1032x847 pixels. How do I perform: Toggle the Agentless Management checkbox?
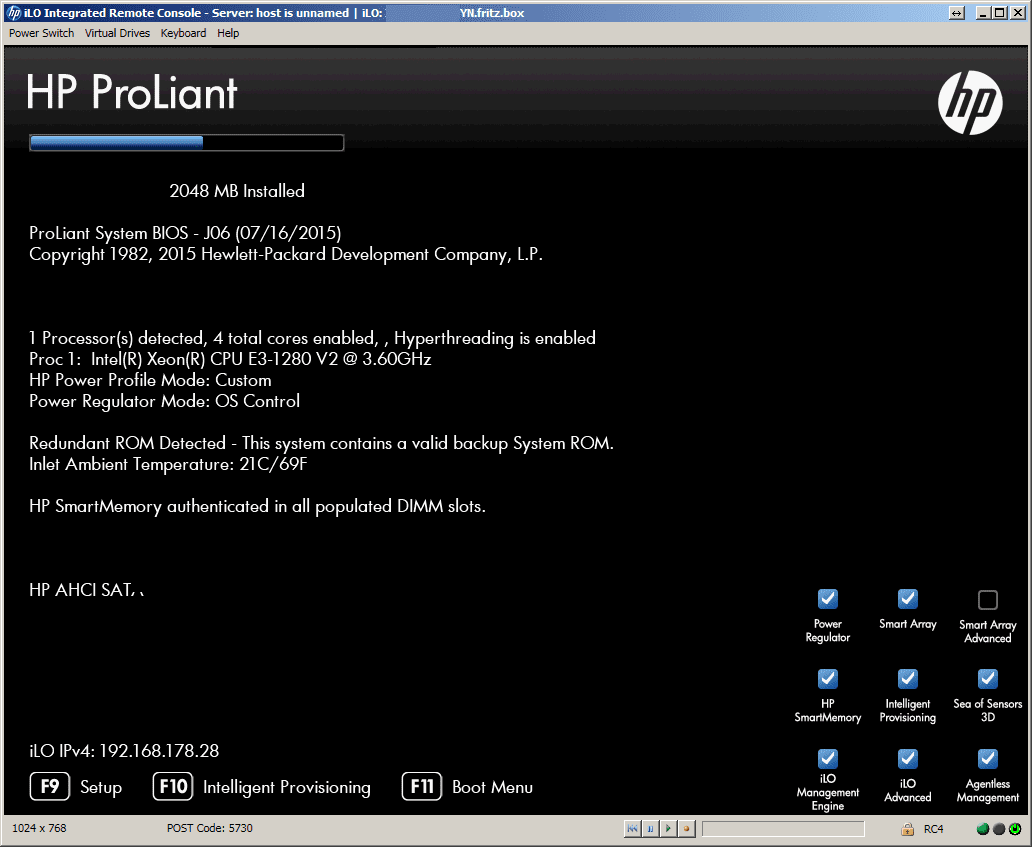[988, 759]
